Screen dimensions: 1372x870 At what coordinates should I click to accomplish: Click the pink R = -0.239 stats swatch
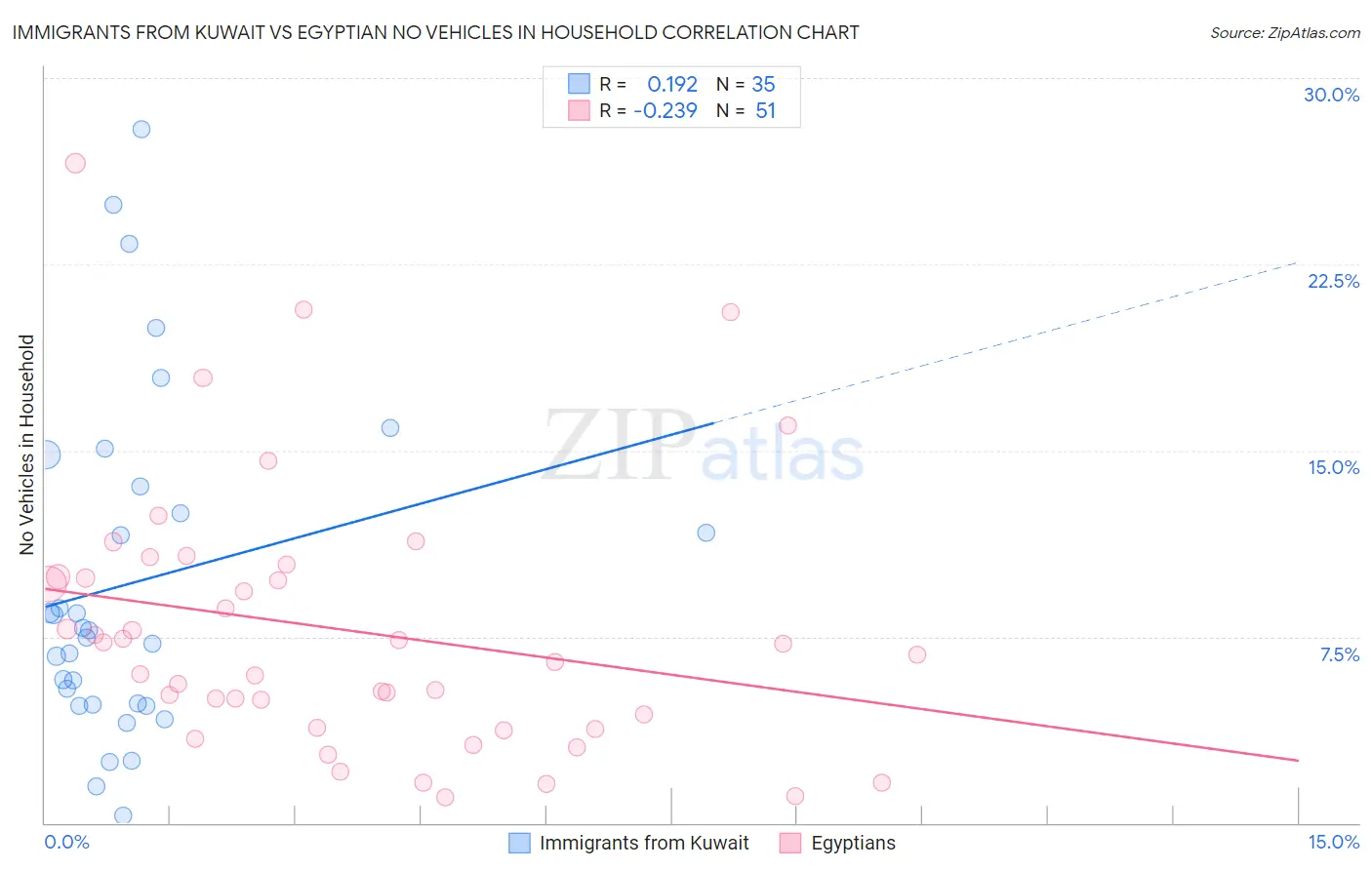[x=579, y=110]
